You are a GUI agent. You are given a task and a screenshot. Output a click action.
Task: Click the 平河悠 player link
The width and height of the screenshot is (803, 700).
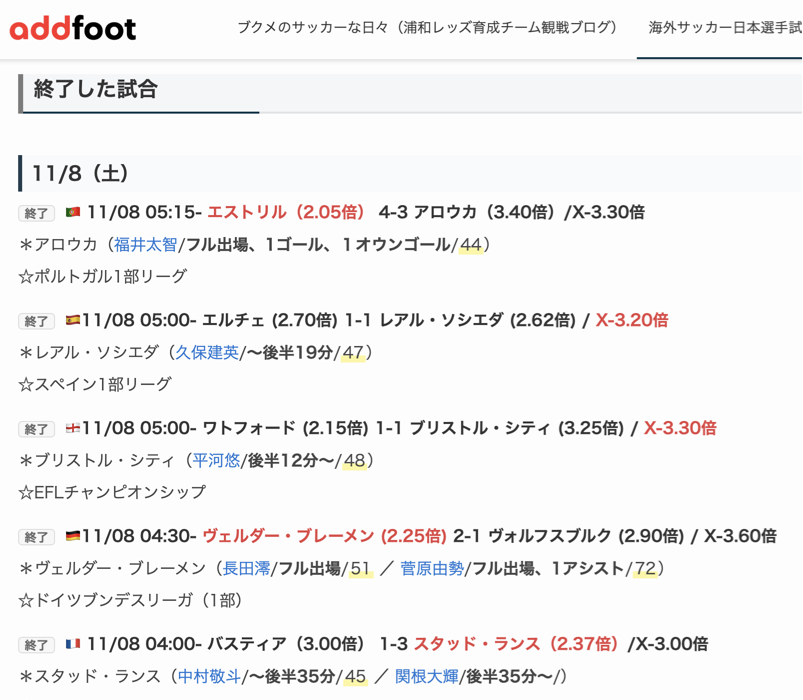pyautogui.click(x=216, y=461)
